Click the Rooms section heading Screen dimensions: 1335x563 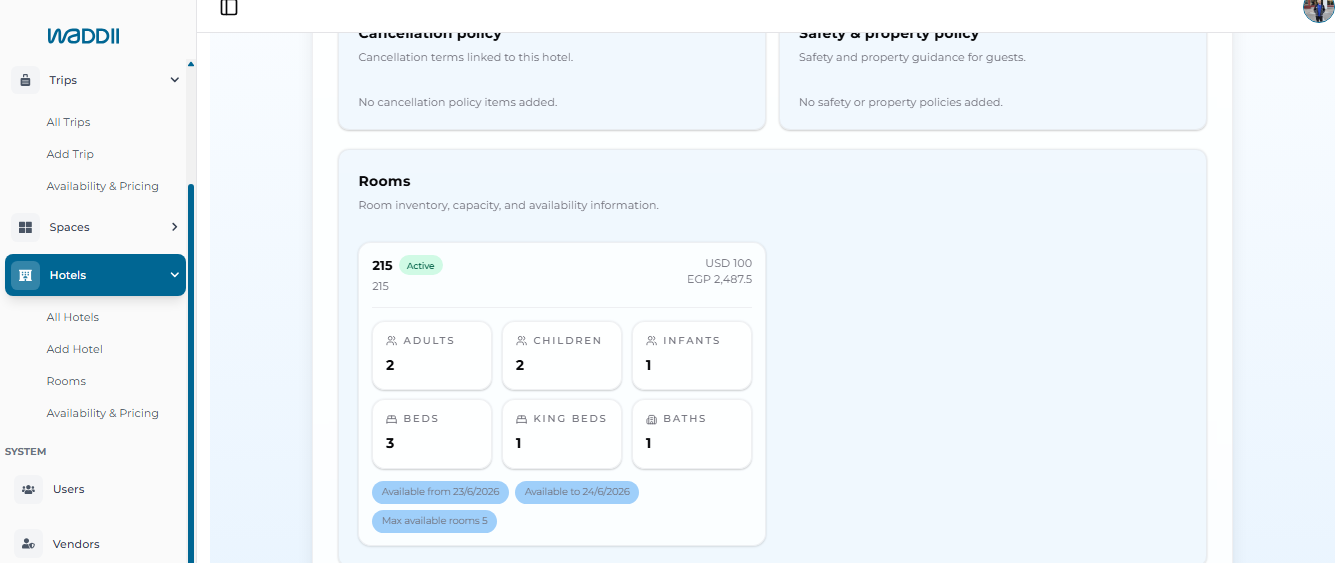[384, 181]
